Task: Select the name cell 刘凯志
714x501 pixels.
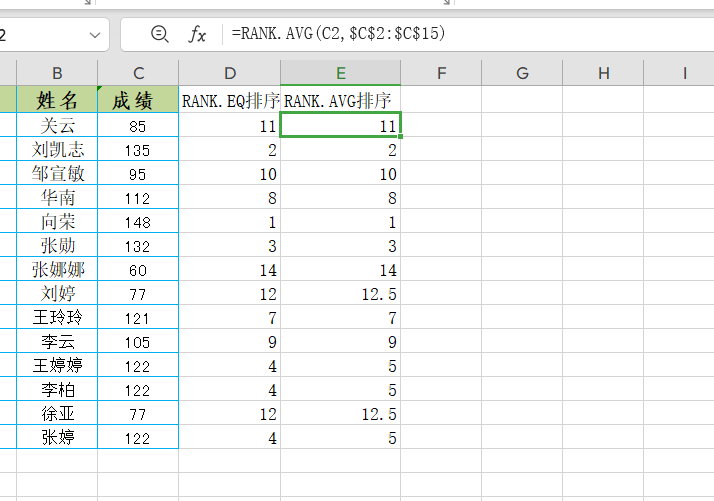Action: [x=57, y=149]
